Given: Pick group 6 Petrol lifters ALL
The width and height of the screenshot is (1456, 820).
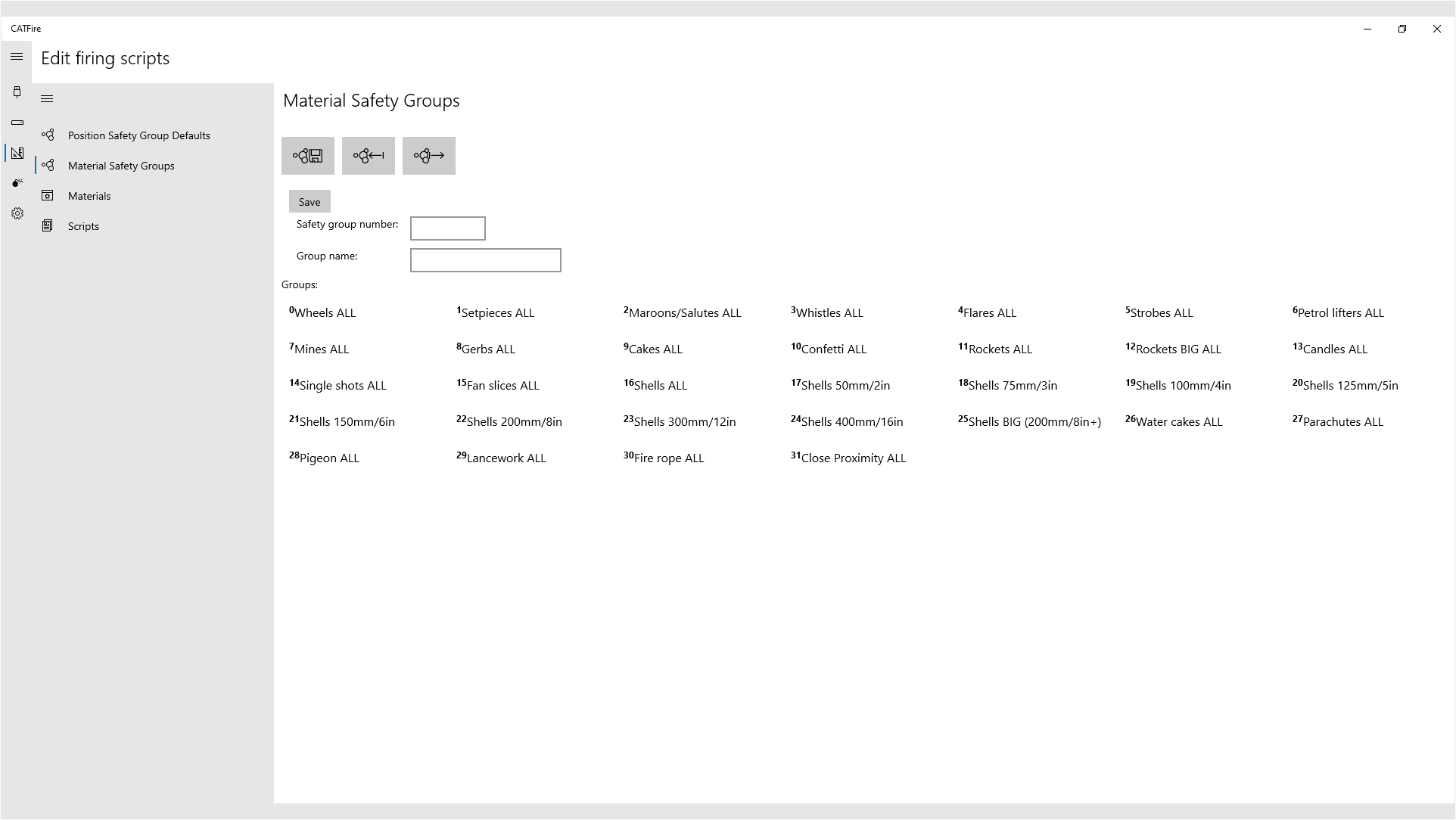Looking at the screenshot, I should [1339, 313].
